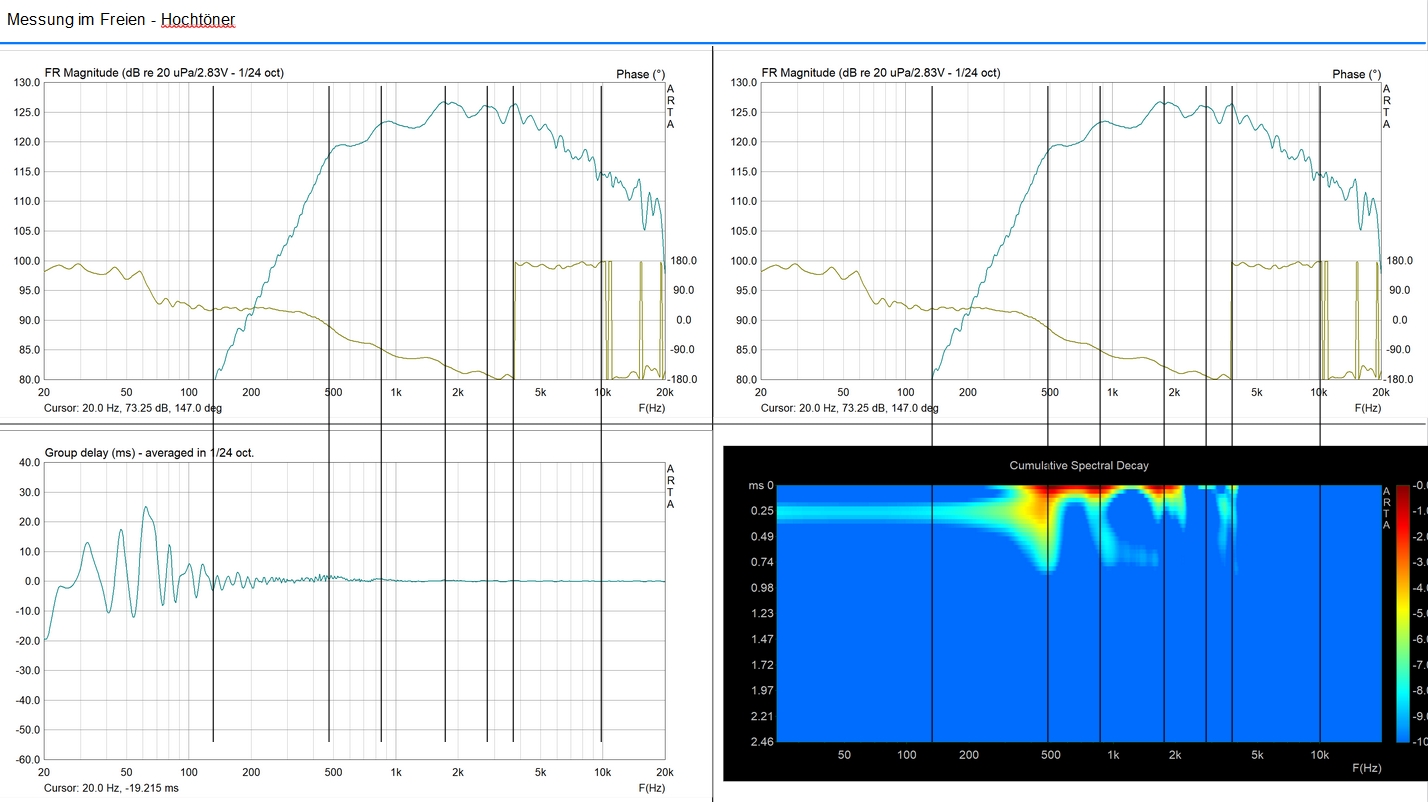Screen dimensions: 1428x802
Task: Click the 10k marker line in left FR chart
Action: (601, 230)
